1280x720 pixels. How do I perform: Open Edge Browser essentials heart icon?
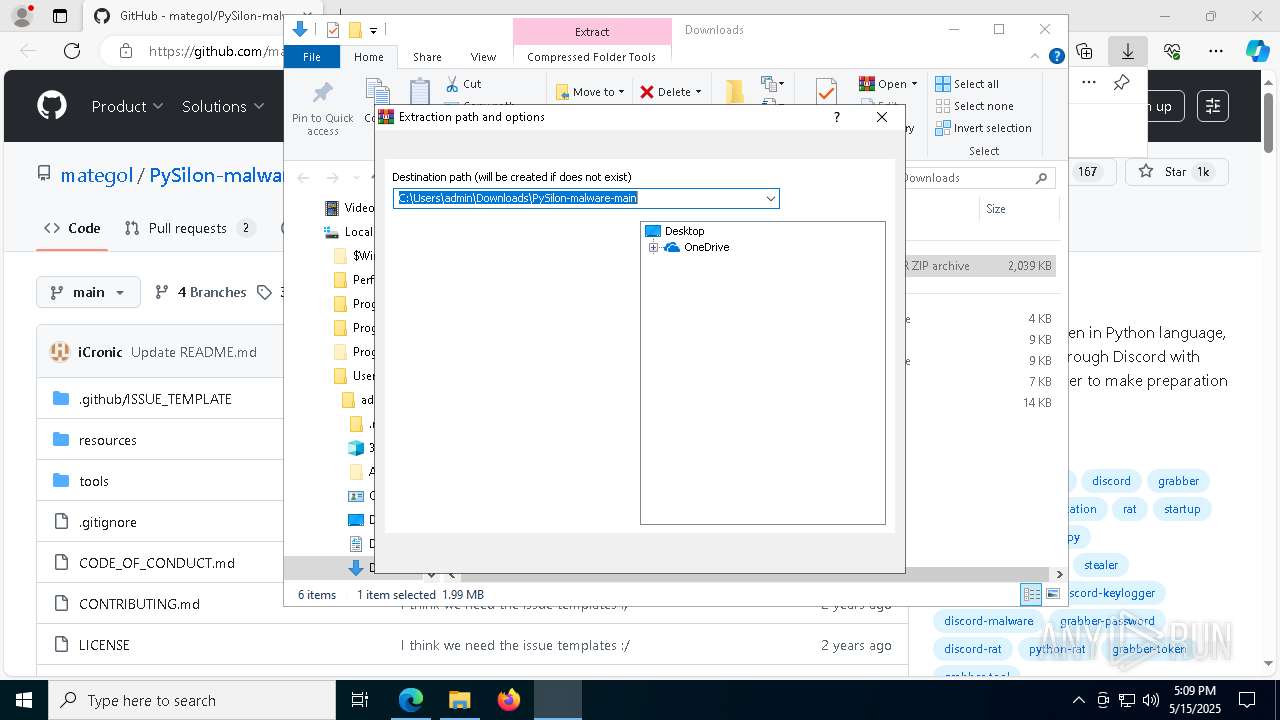(1172, 51)
